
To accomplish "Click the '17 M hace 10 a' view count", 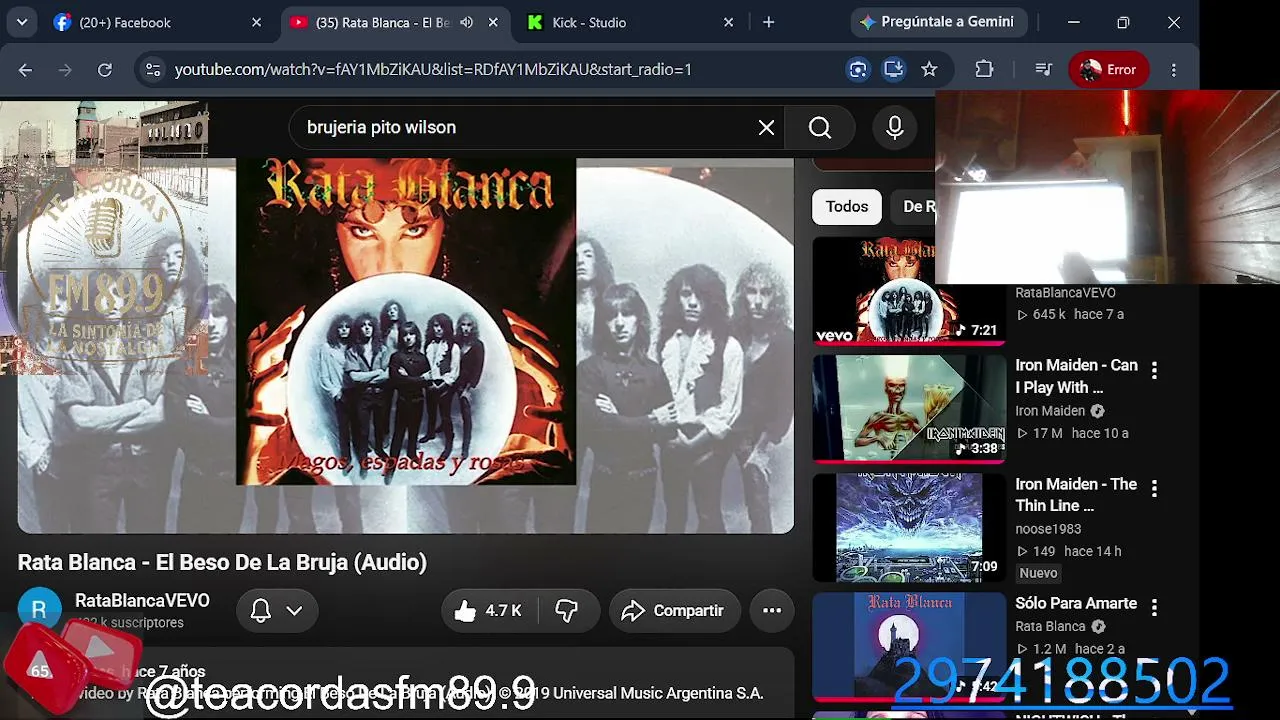I will [1072, 433].
